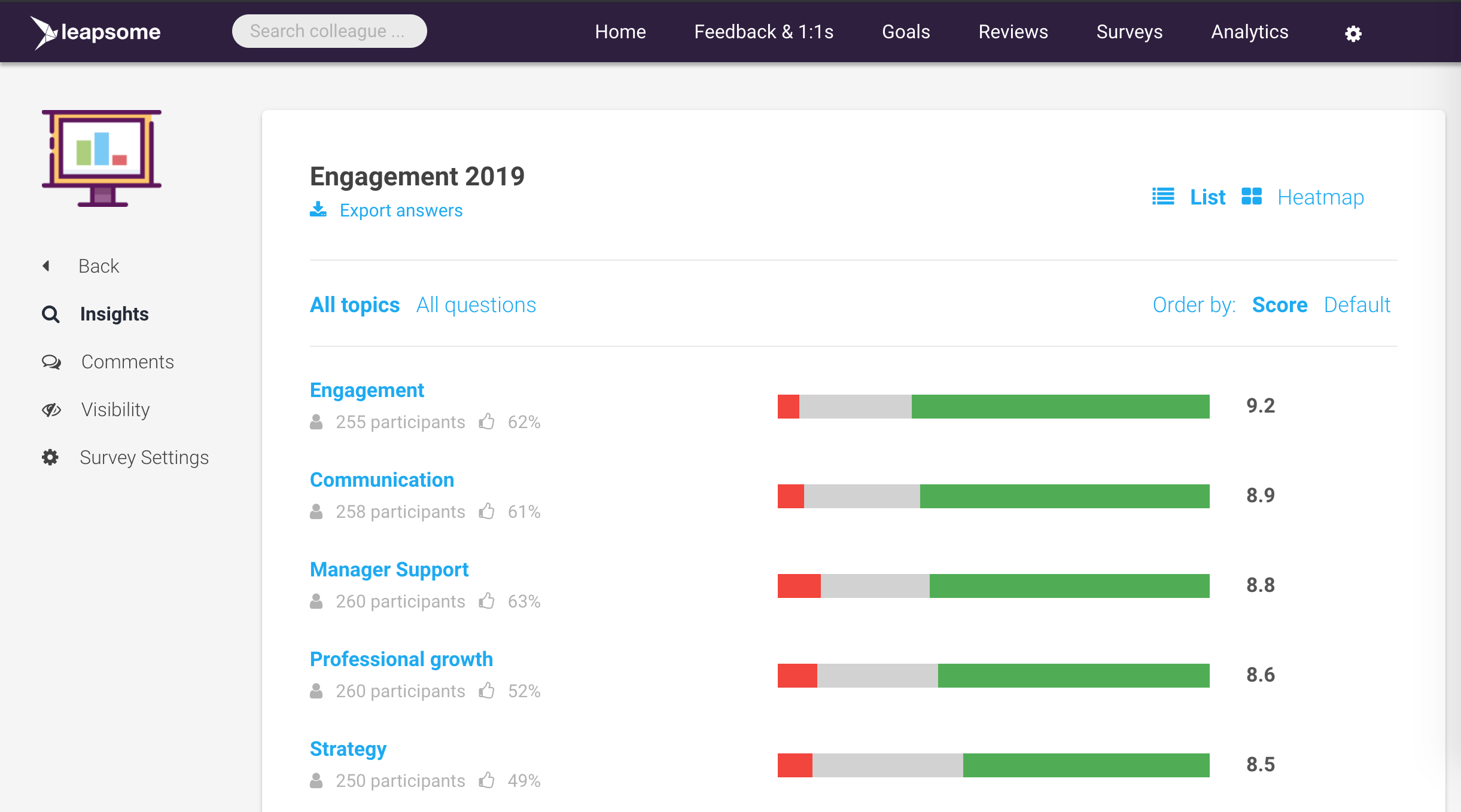Open Analytics in top navigation
Viewport: 1461px width, 812px height.
coord(1249,32)
